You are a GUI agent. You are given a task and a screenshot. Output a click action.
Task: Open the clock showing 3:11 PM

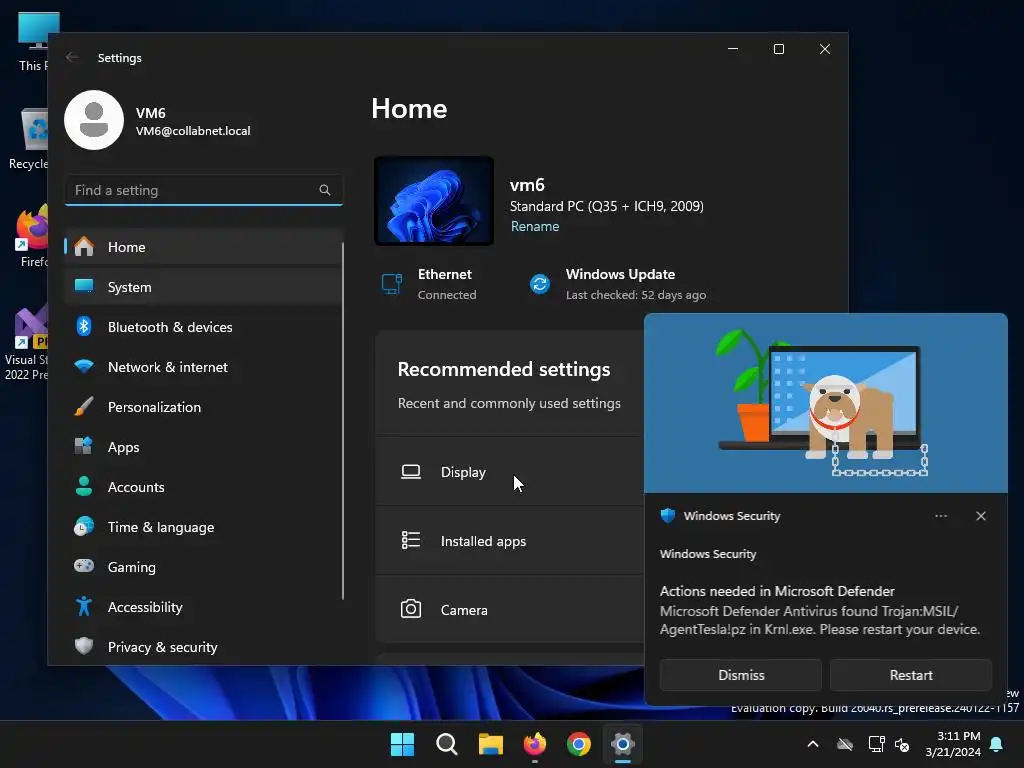pos(953,744)
